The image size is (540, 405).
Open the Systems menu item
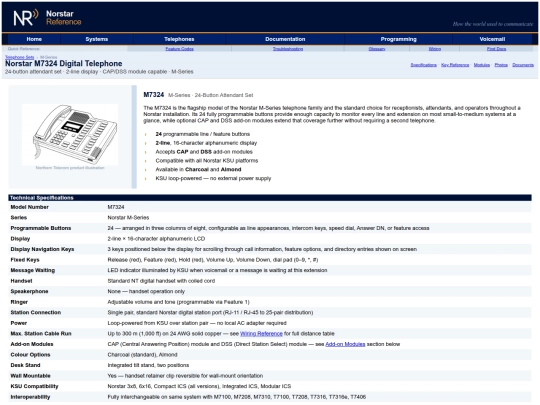(x=97, y=39)
